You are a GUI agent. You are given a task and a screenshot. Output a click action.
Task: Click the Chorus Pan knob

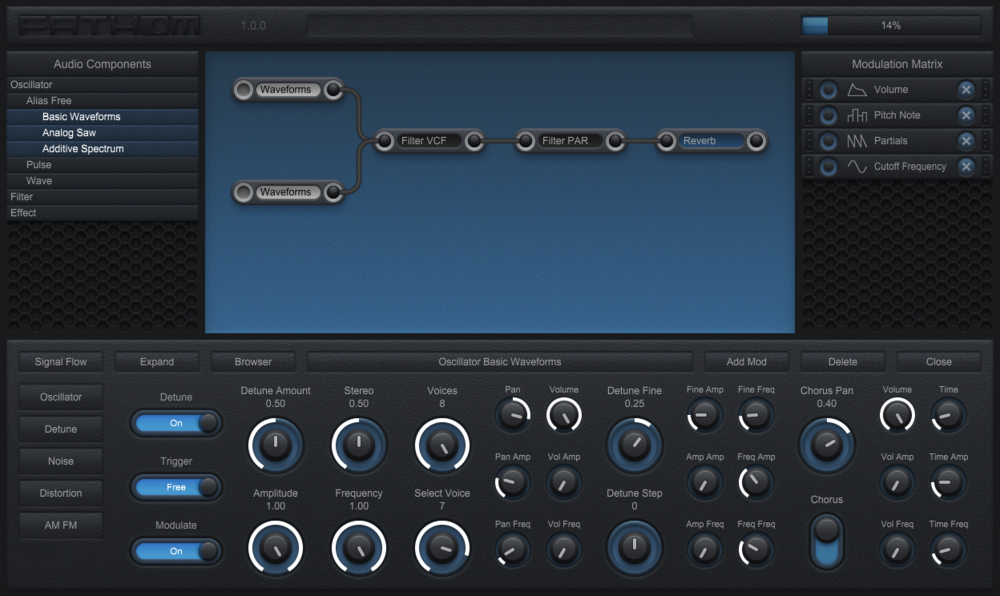(827, 445)
